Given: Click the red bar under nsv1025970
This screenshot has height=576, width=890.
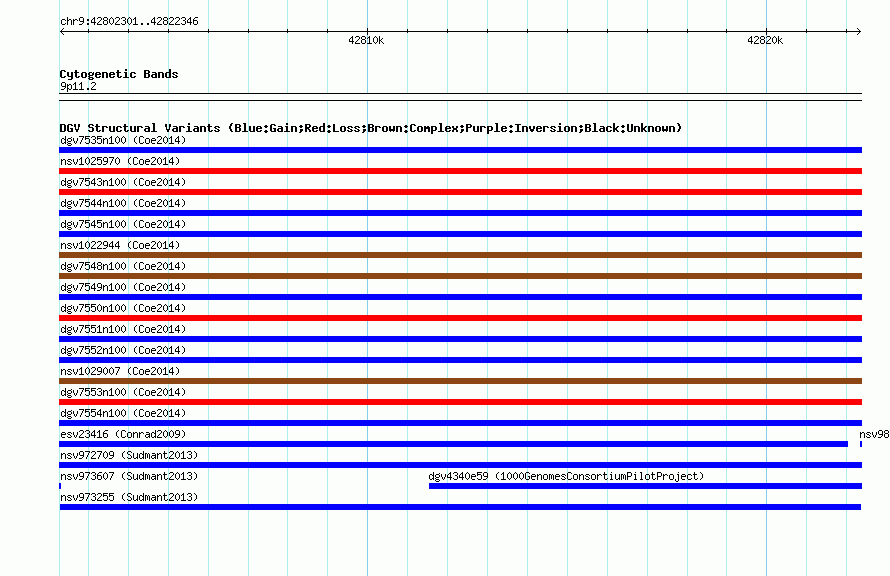Looking at the screenshot, I should tap(460, 171).
